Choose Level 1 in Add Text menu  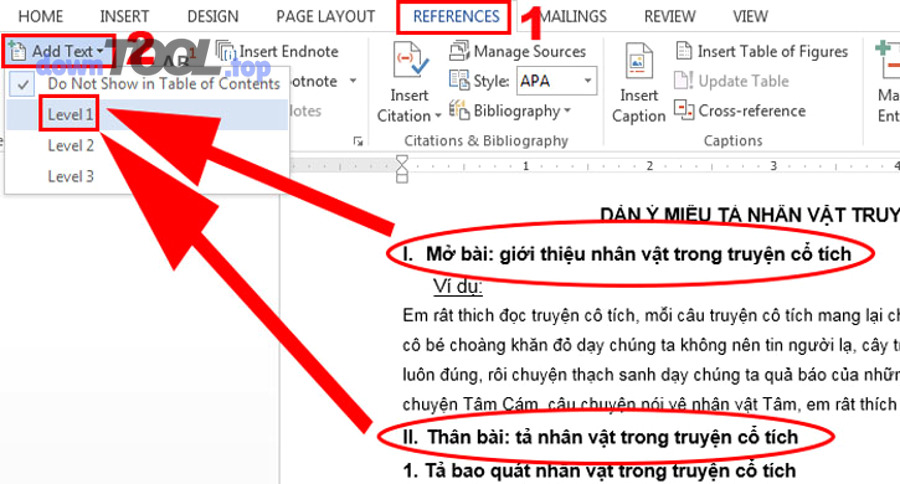pyautogui.click(x=70, y=114)
